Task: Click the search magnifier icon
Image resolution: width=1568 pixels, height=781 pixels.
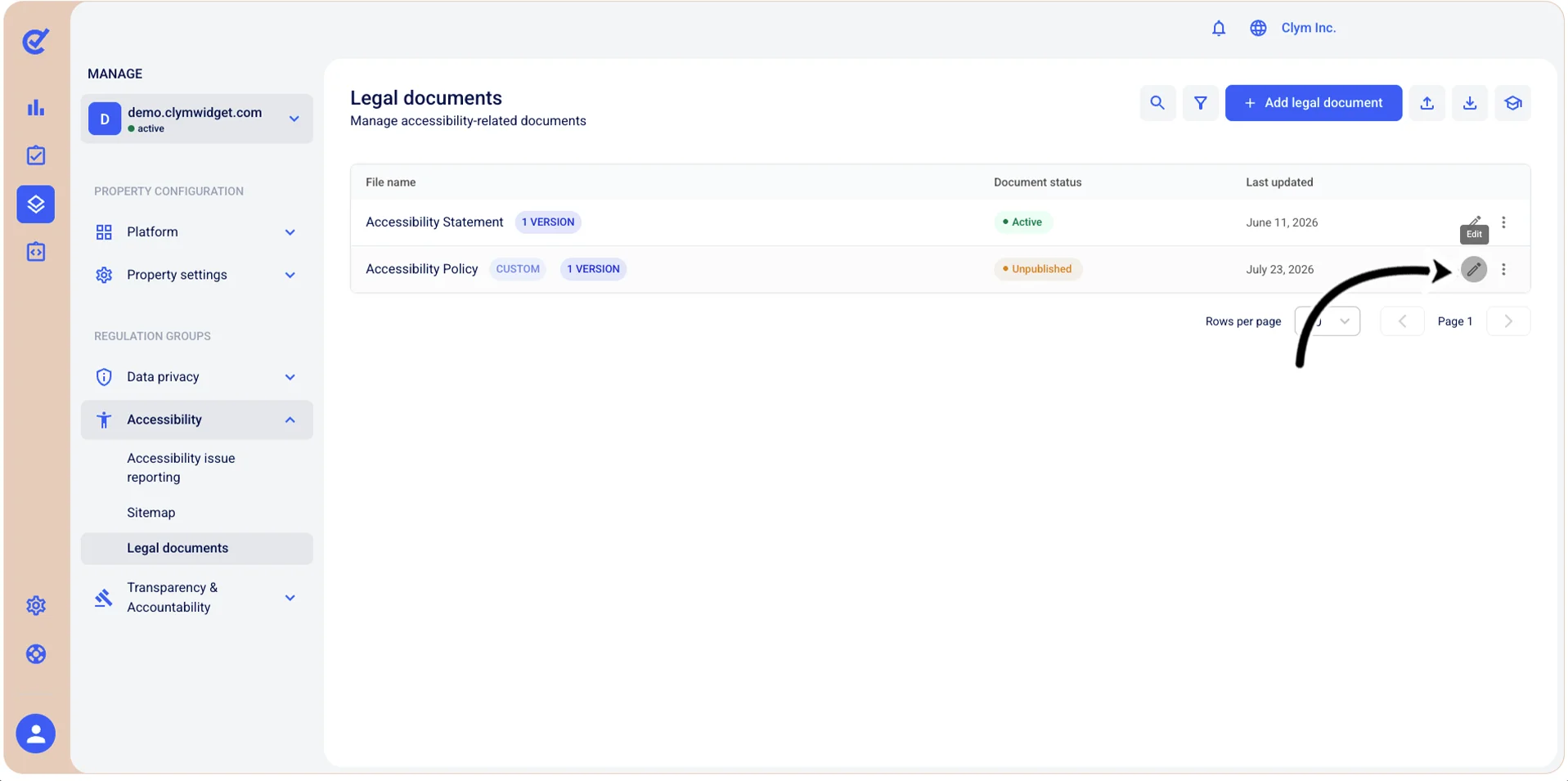Action: [x=1157, y=103]
